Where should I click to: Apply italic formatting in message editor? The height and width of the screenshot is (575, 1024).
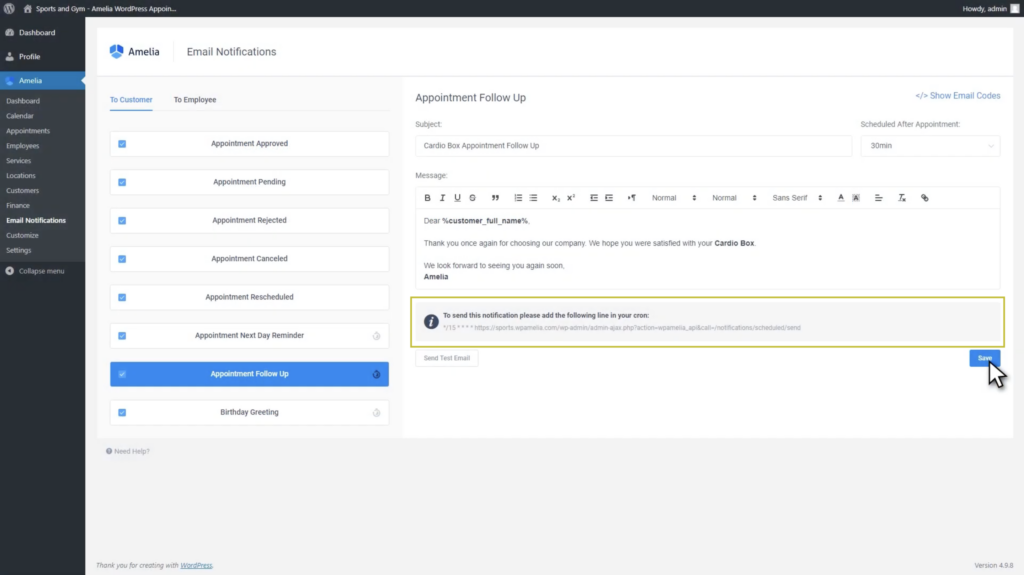coord(442,198)
